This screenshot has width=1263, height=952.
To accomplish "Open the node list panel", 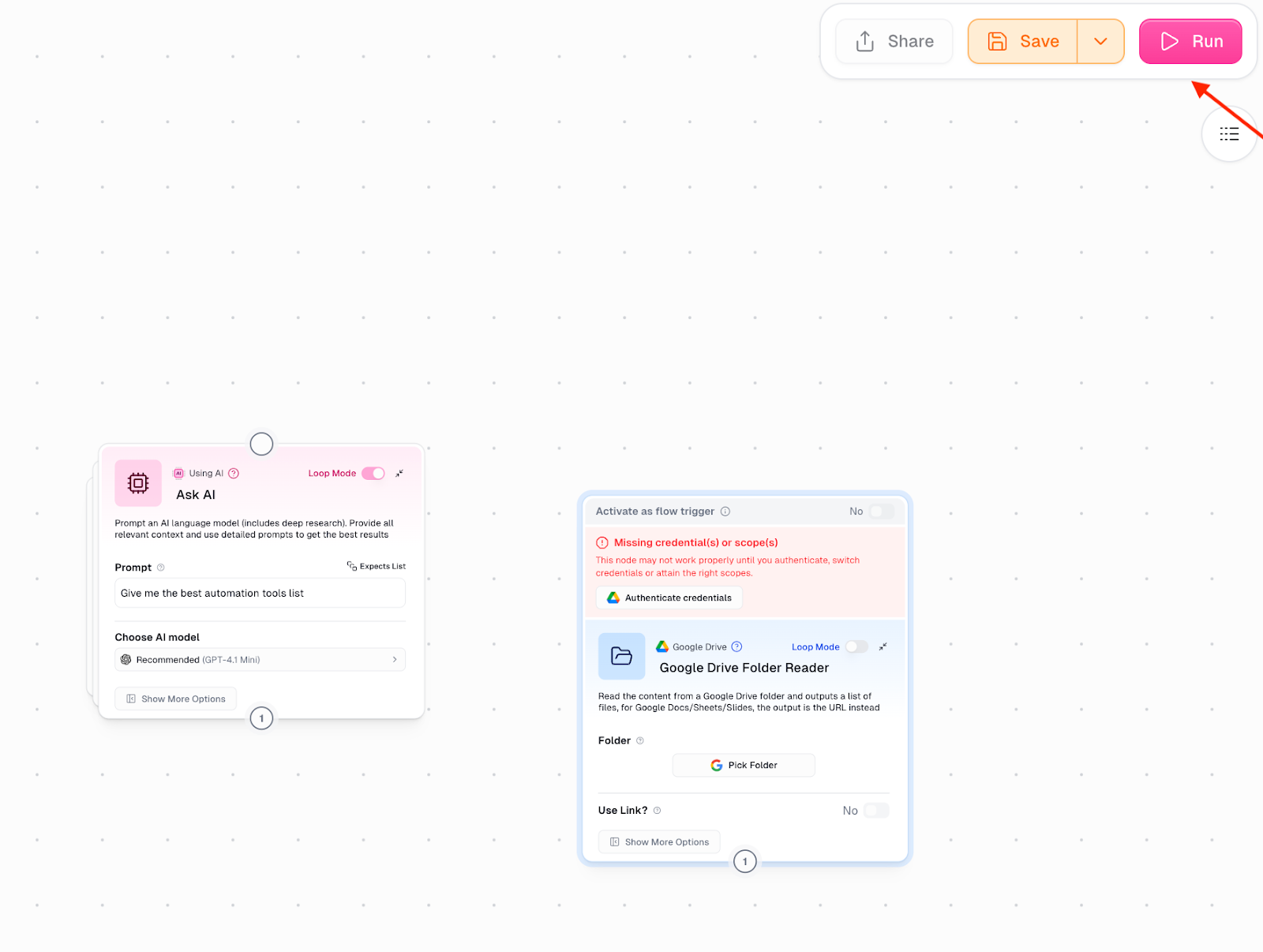I will click(1229, 134).
